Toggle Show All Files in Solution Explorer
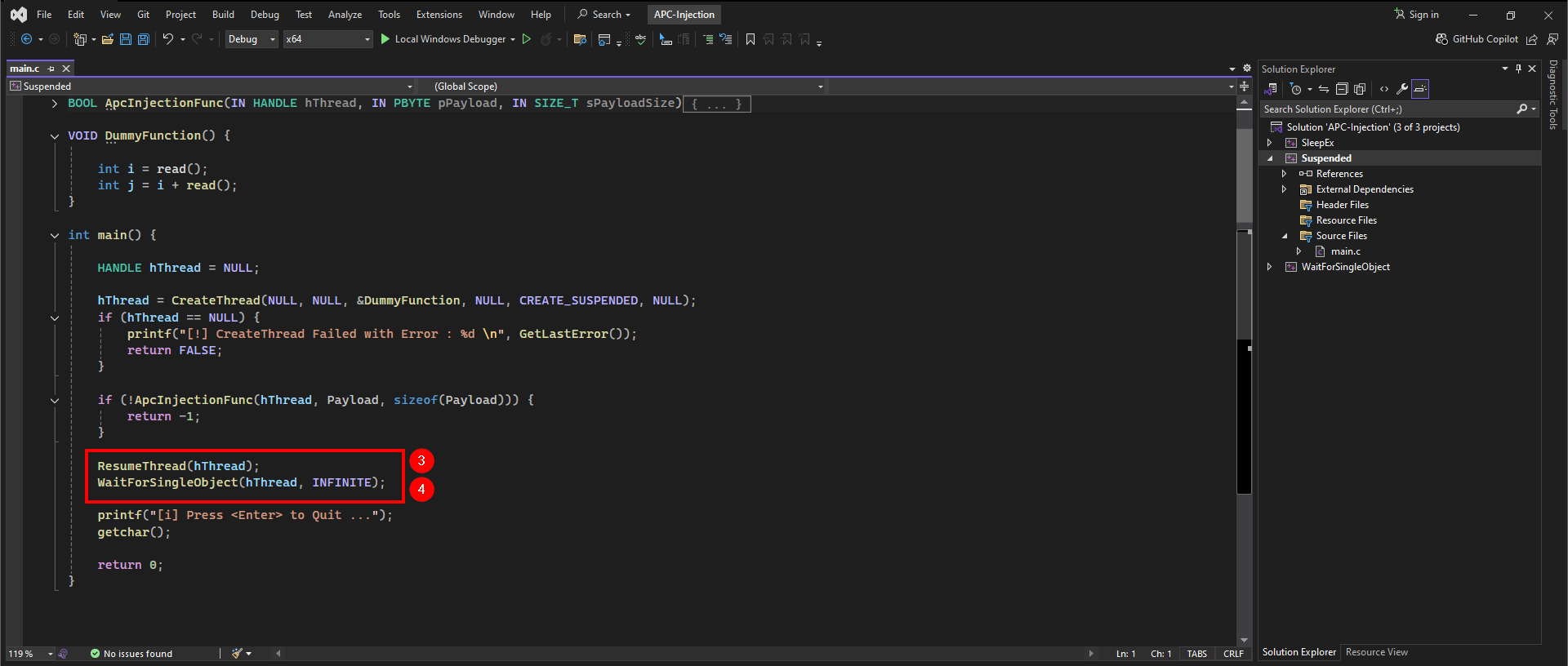Screen dimensions: 1568x666 click(x=1360, y=89)
